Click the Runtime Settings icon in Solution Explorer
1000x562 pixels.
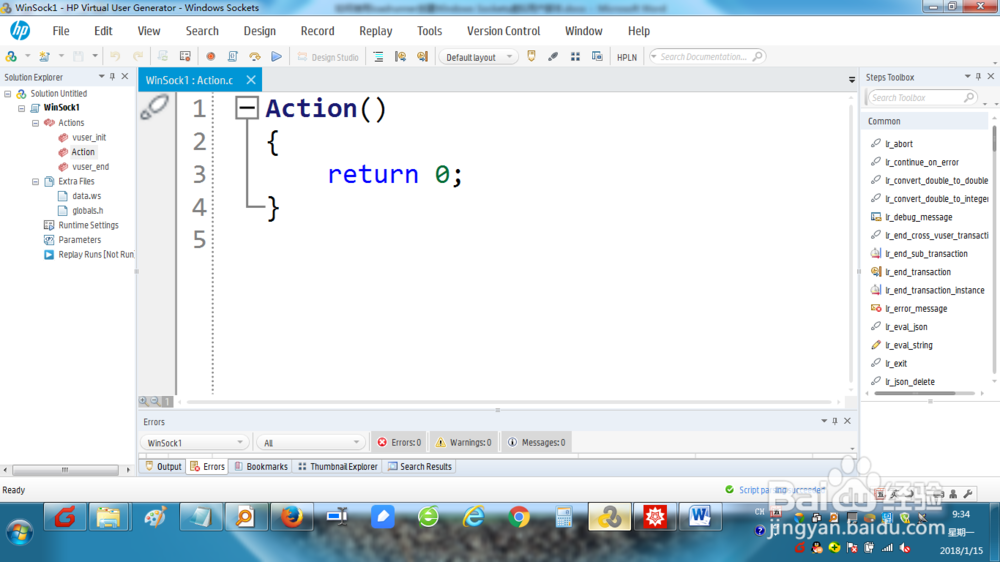[48, 225]
